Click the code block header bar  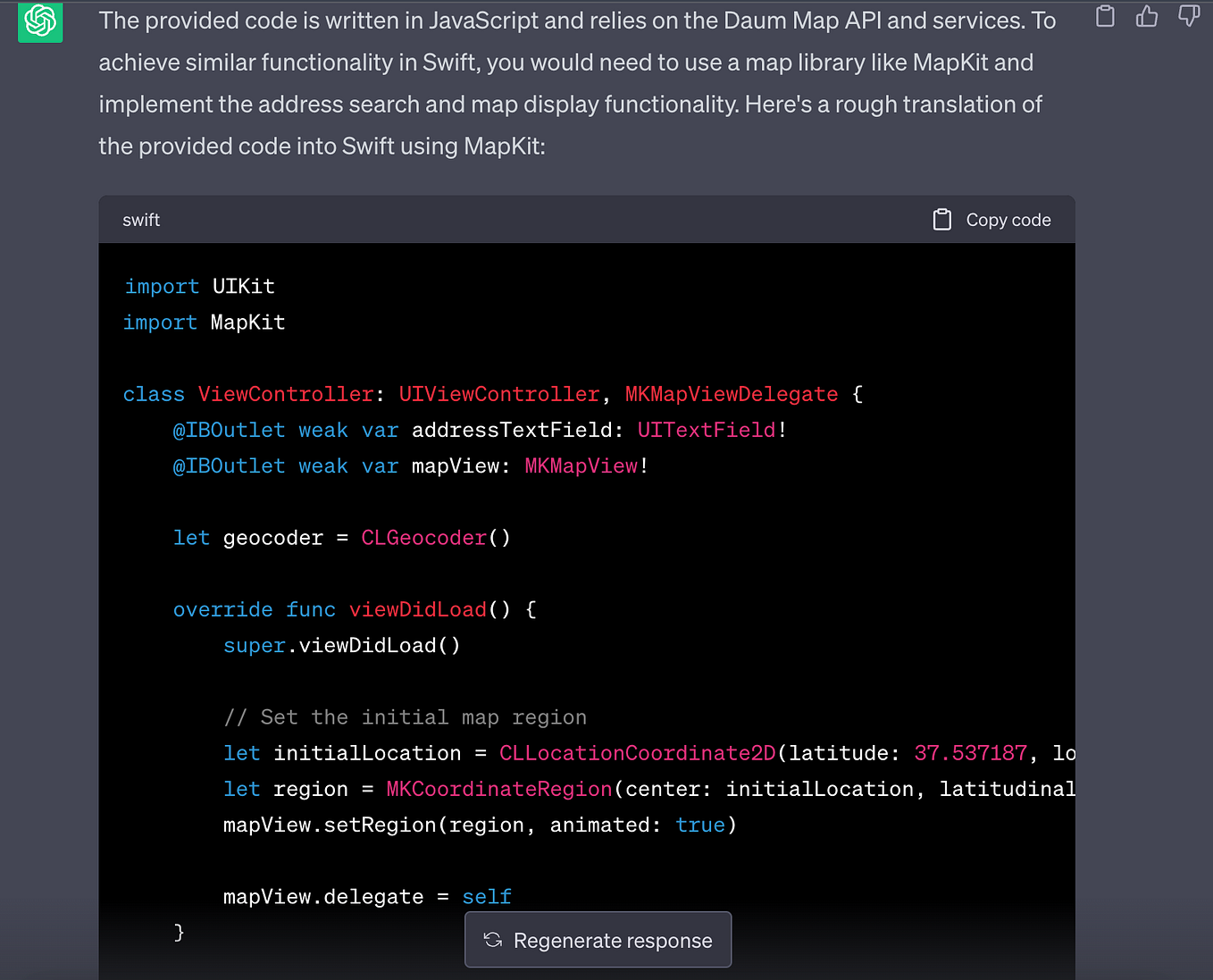click(x=536, y=219)
